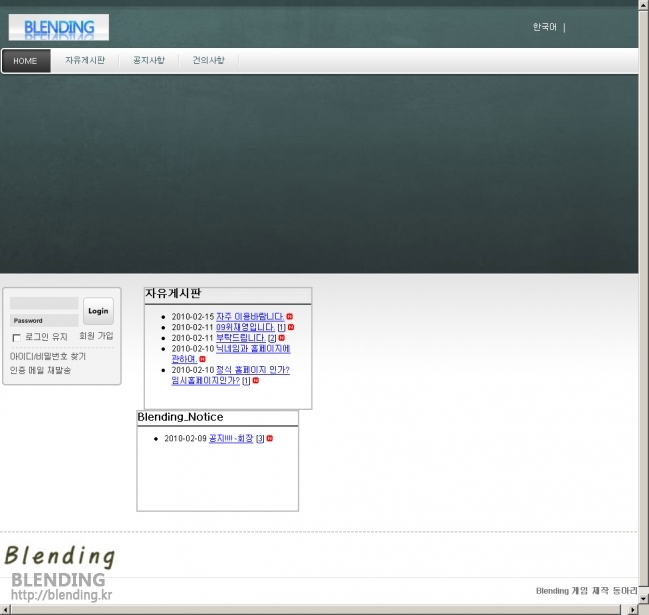Click the horizontal scrollbar track

(x=315, y=610)
